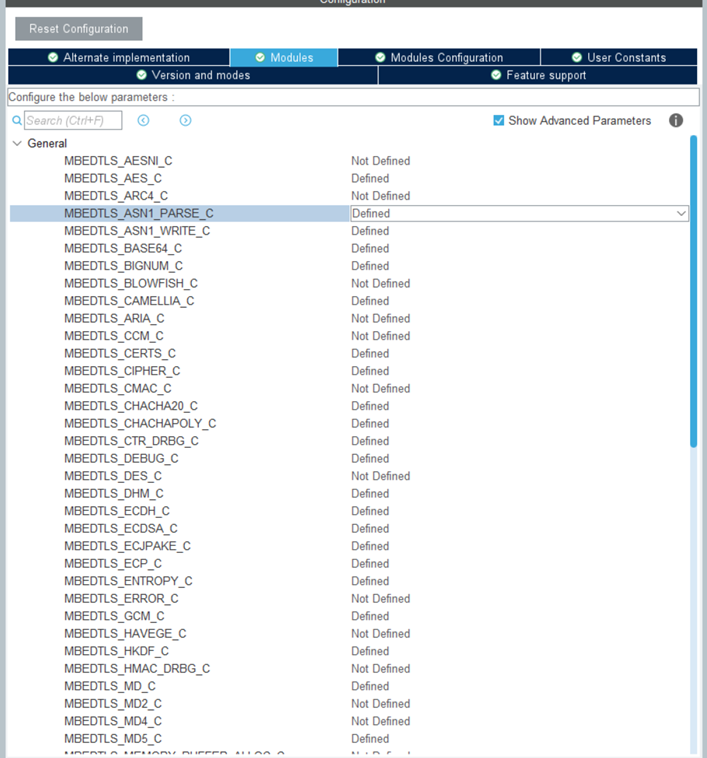Screen dimensions: 707x758
Task: Select MBEDTLS_ARC4_C parameter
Action: click(x=116, y=196)
